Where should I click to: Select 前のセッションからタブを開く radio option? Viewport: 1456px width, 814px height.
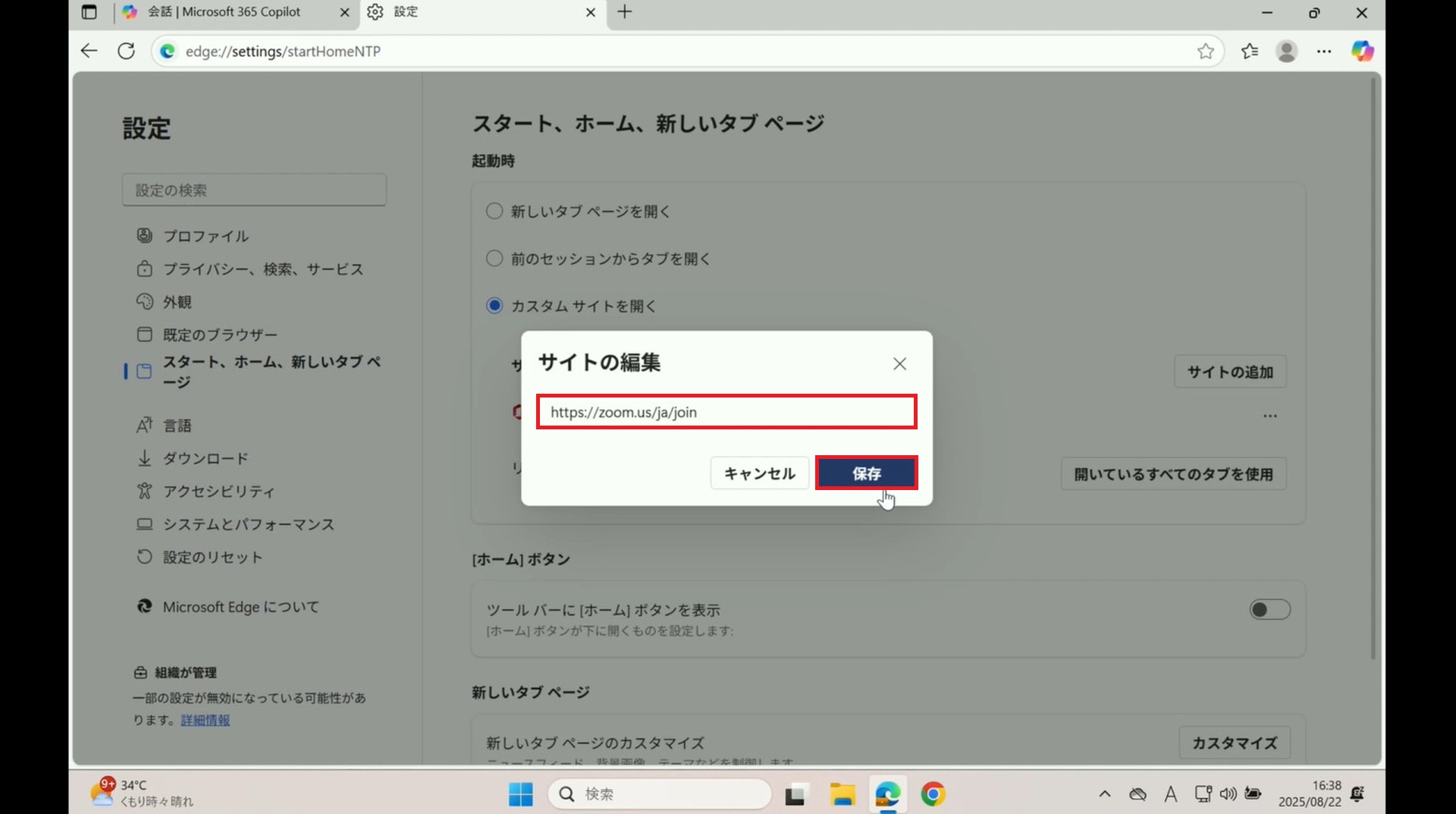[x=494, y=259]
